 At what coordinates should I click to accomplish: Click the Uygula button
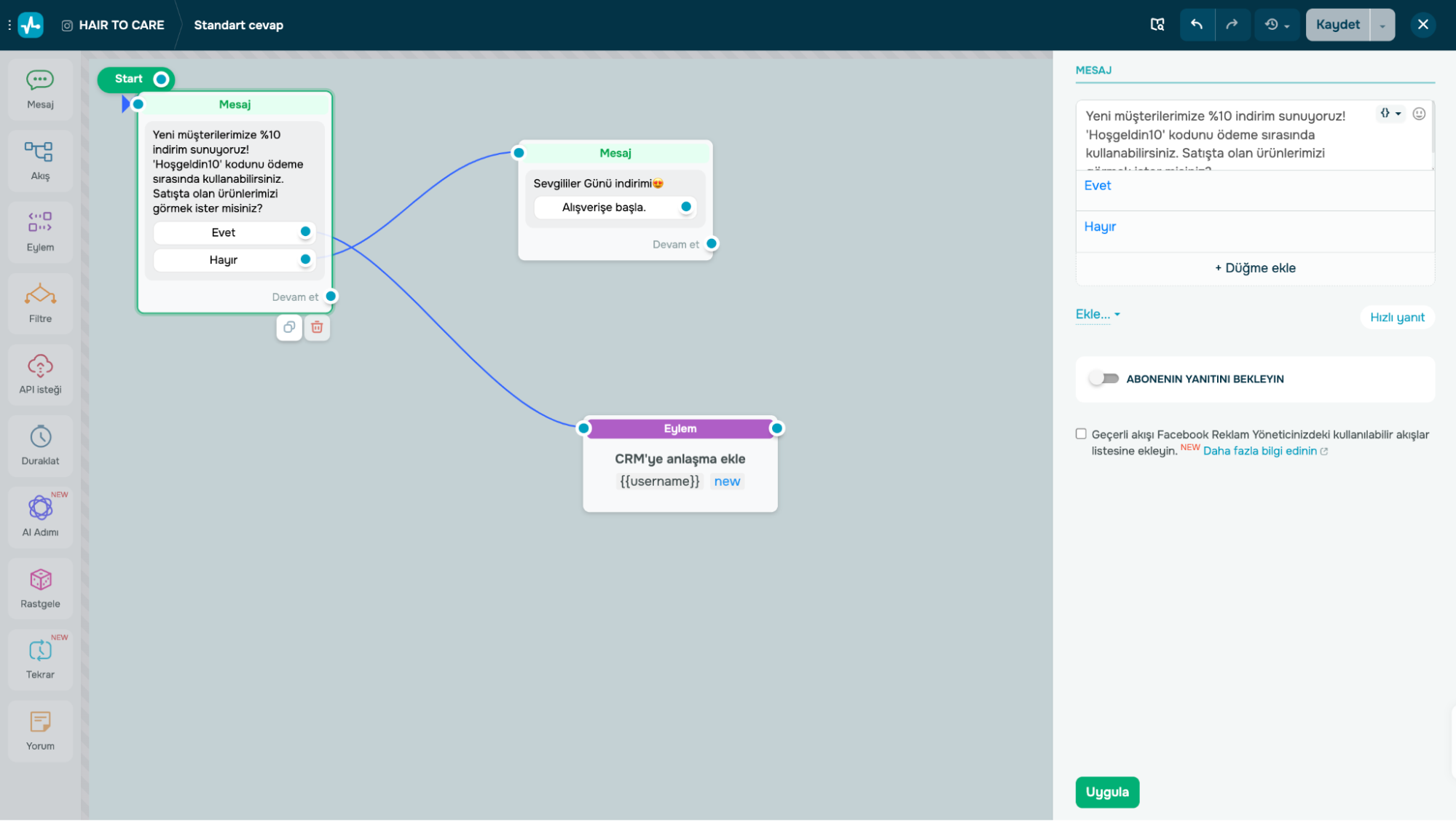pos(1106,792)
